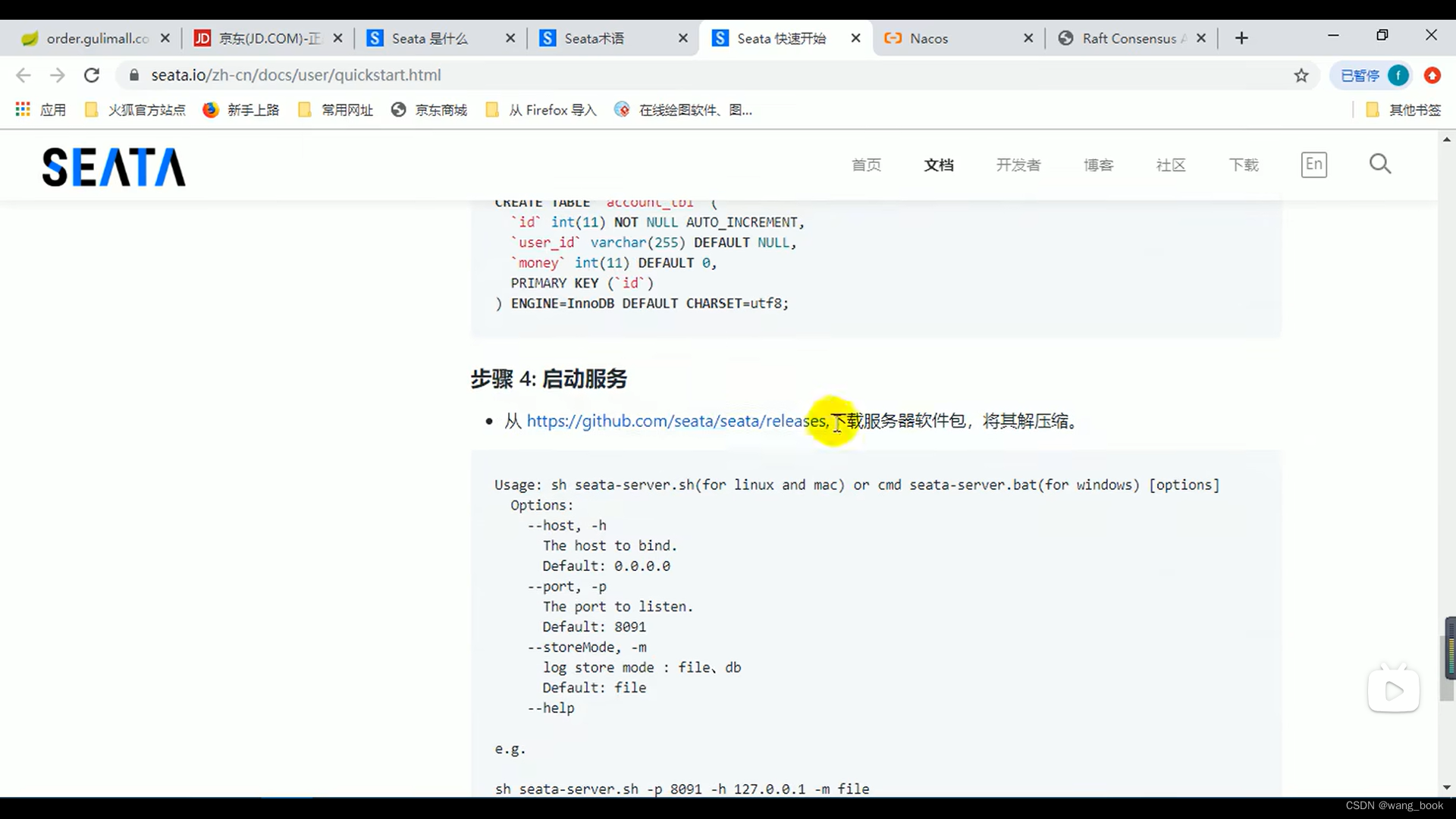Open a new tab with plus button
The height and width of the screenshot is (819, 1456).
click(x=1241, y=38)
